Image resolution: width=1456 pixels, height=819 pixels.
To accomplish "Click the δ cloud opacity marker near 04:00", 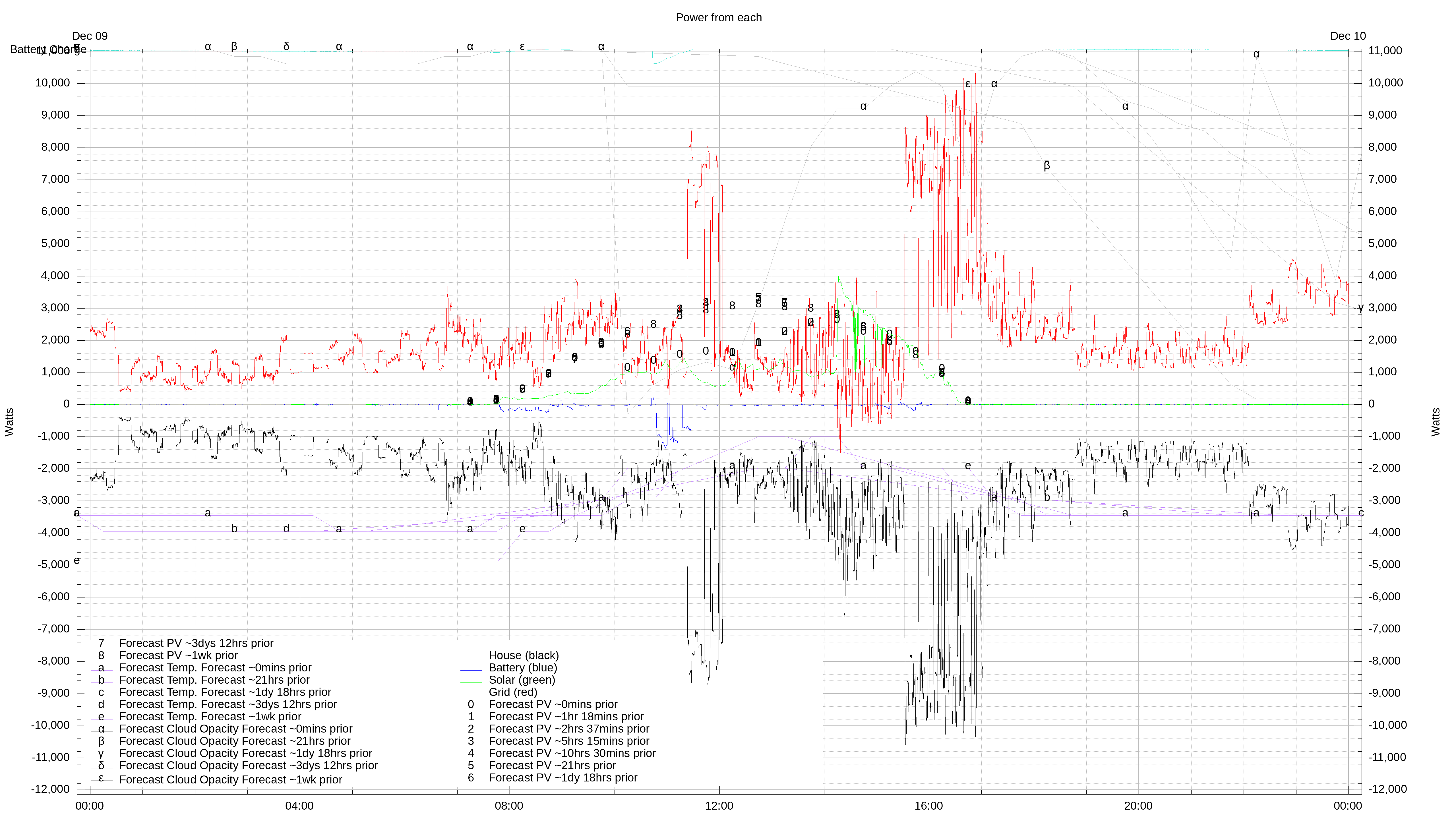I will click(x=286, y=46).
